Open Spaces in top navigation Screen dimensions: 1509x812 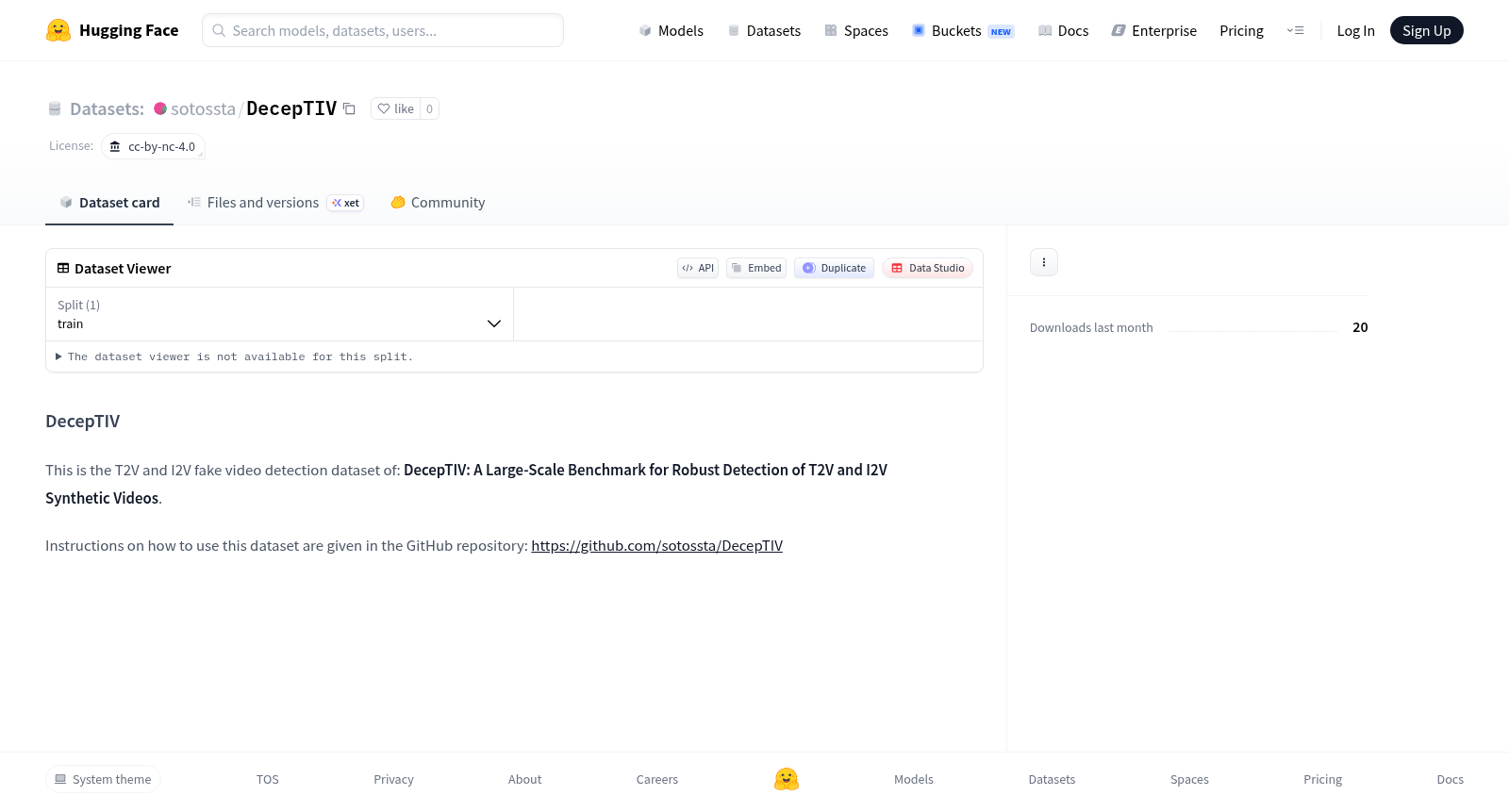tap(856, 30)
